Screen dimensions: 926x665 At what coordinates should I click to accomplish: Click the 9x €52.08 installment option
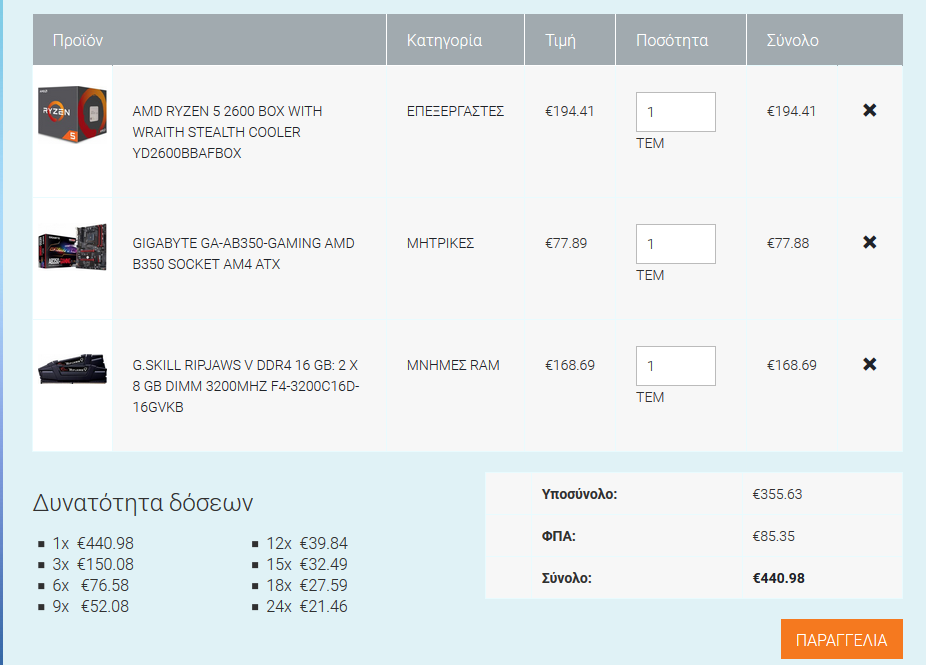pyautogui.click(x=90, y=607)
